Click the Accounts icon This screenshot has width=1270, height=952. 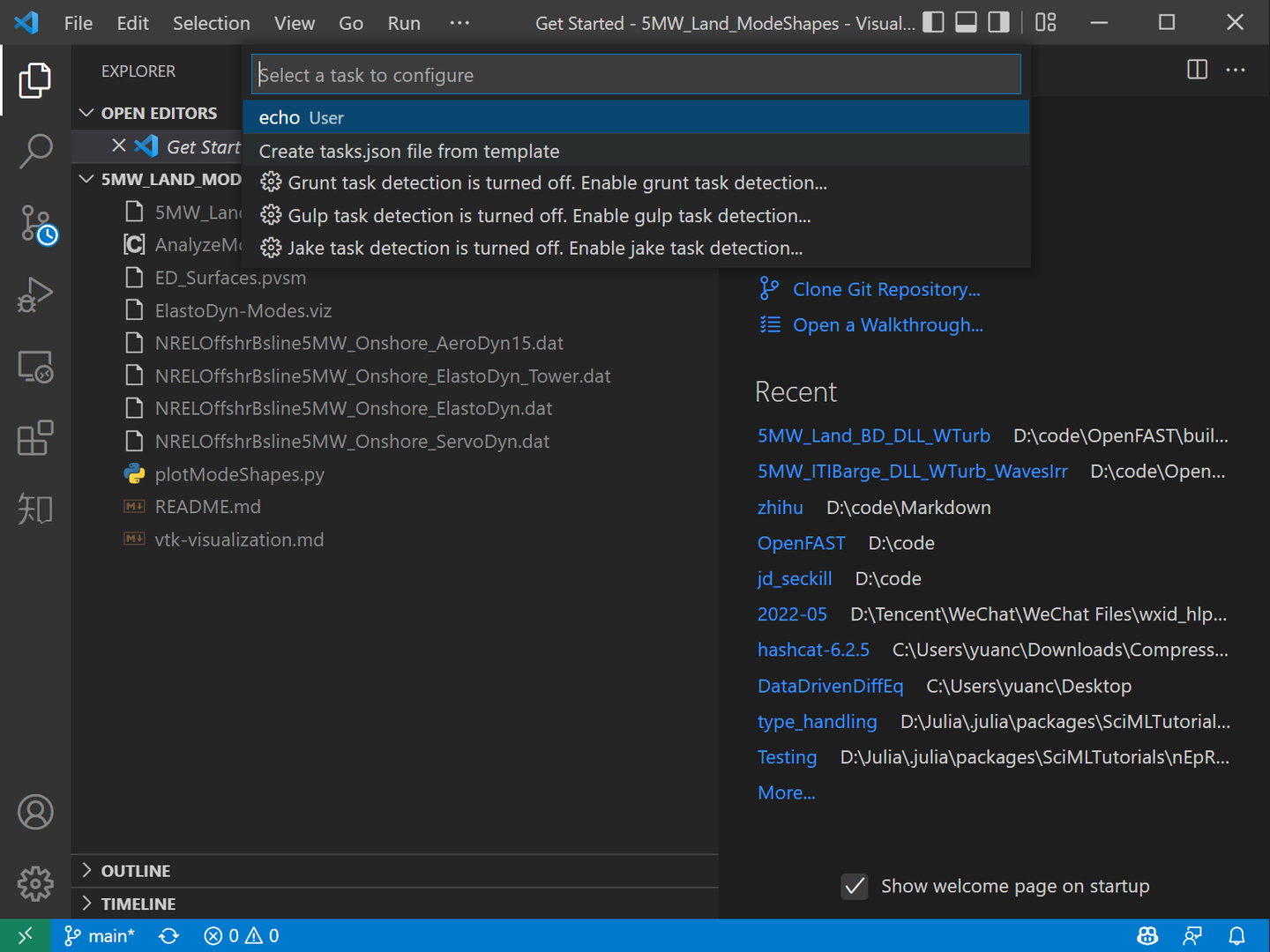35,812
